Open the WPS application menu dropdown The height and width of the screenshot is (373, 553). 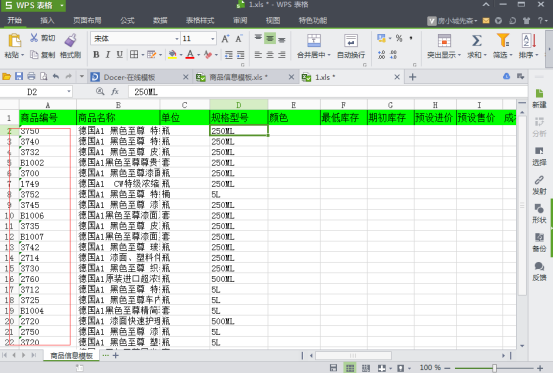coord(62,6)
